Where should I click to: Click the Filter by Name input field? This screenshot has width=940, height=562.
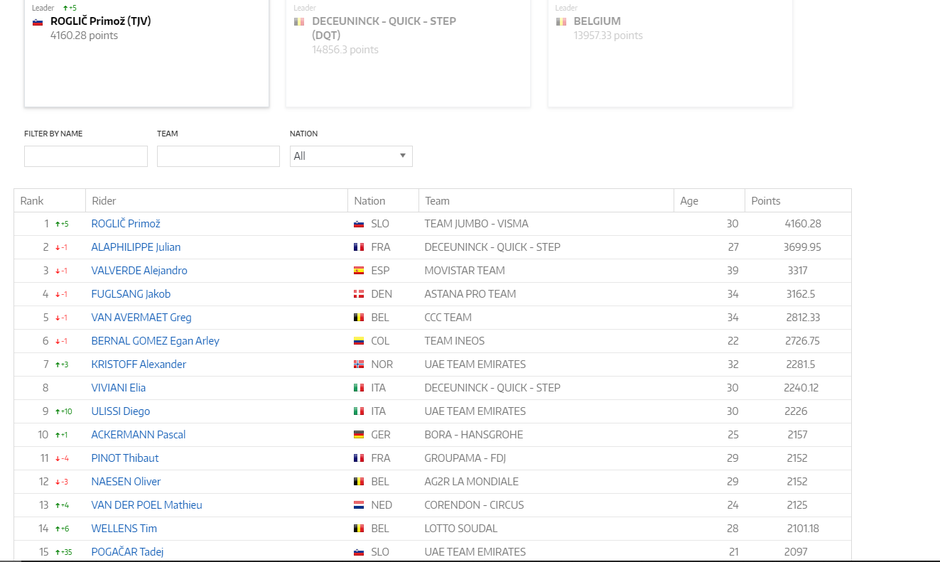pyautogui.click(x=86, y=156)
